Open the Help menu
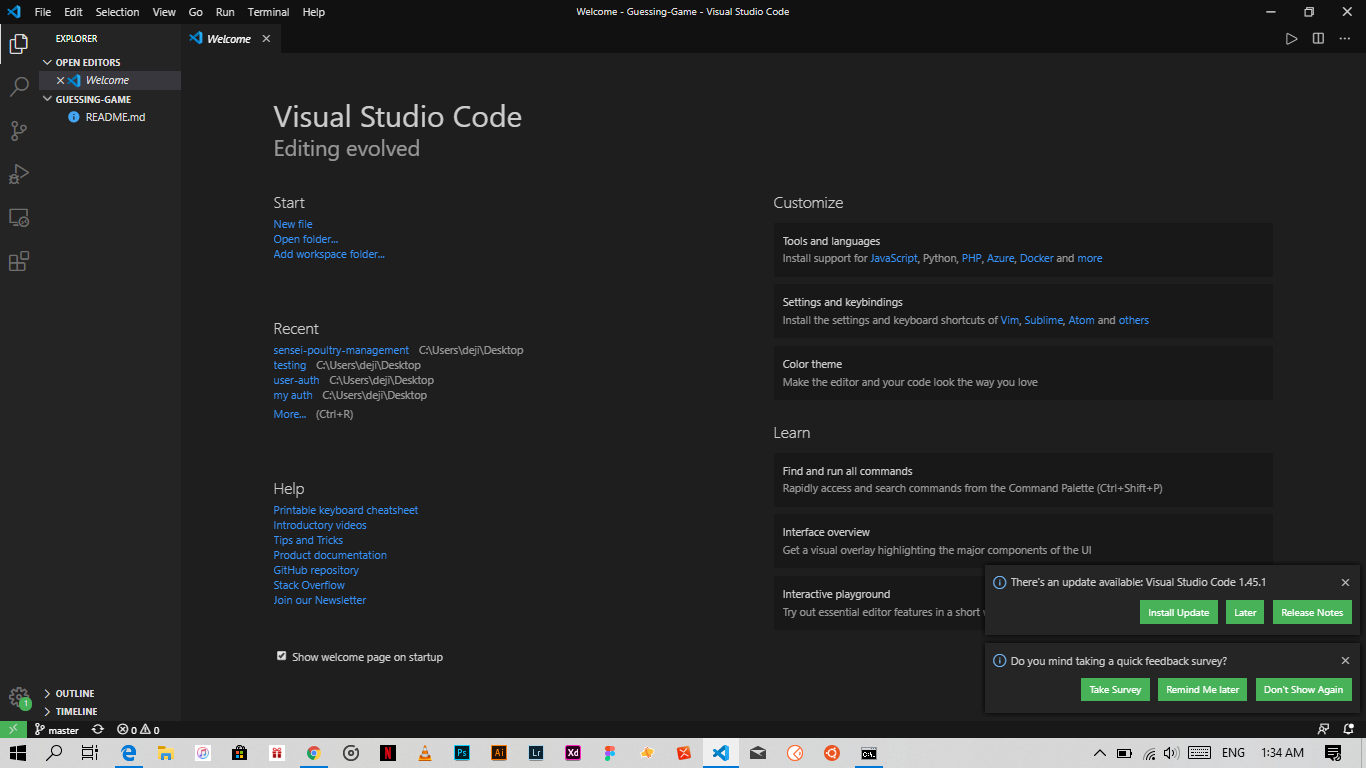1366x768 pixels. (x=313, y=12)
